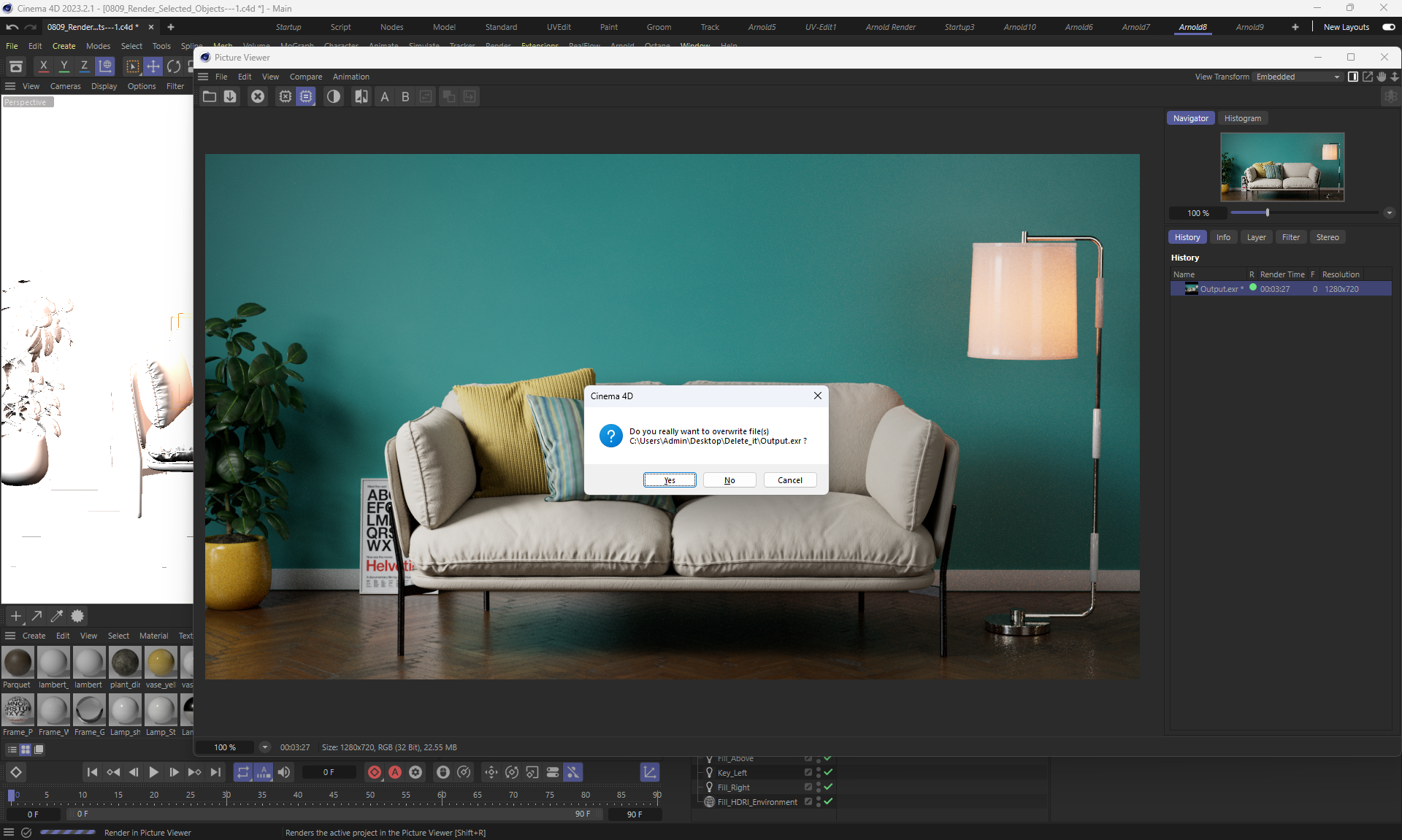The height and width of the screenshot is (840, 1402).
Task: Toggle the New Layouts switch
Action: pos(1388,27)
